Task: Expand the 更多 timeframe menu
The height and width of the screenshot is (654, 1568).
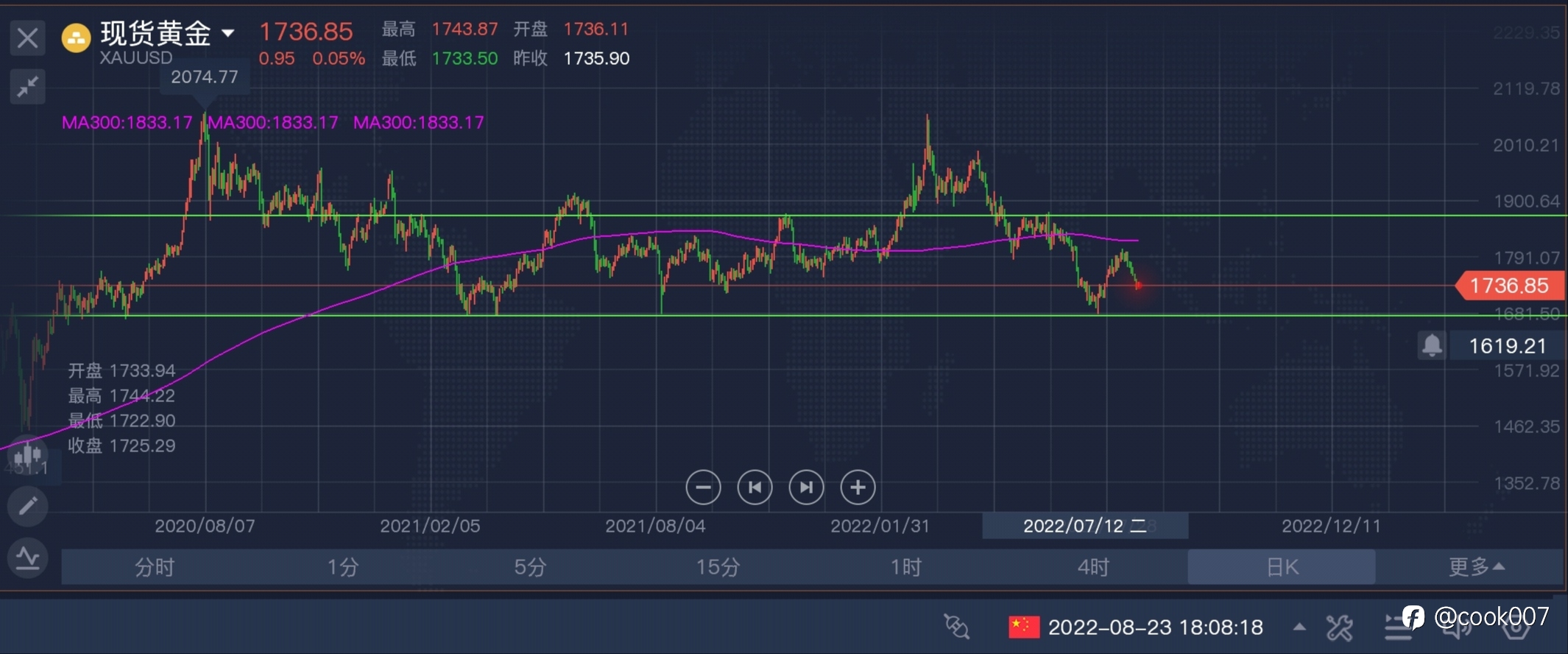Action: tap(1476, 566)
